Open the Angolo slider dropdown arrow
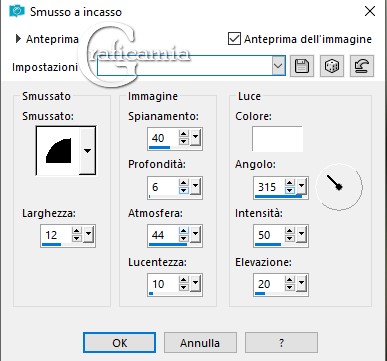Screen dimensions: 387x361 coord(301,186)
